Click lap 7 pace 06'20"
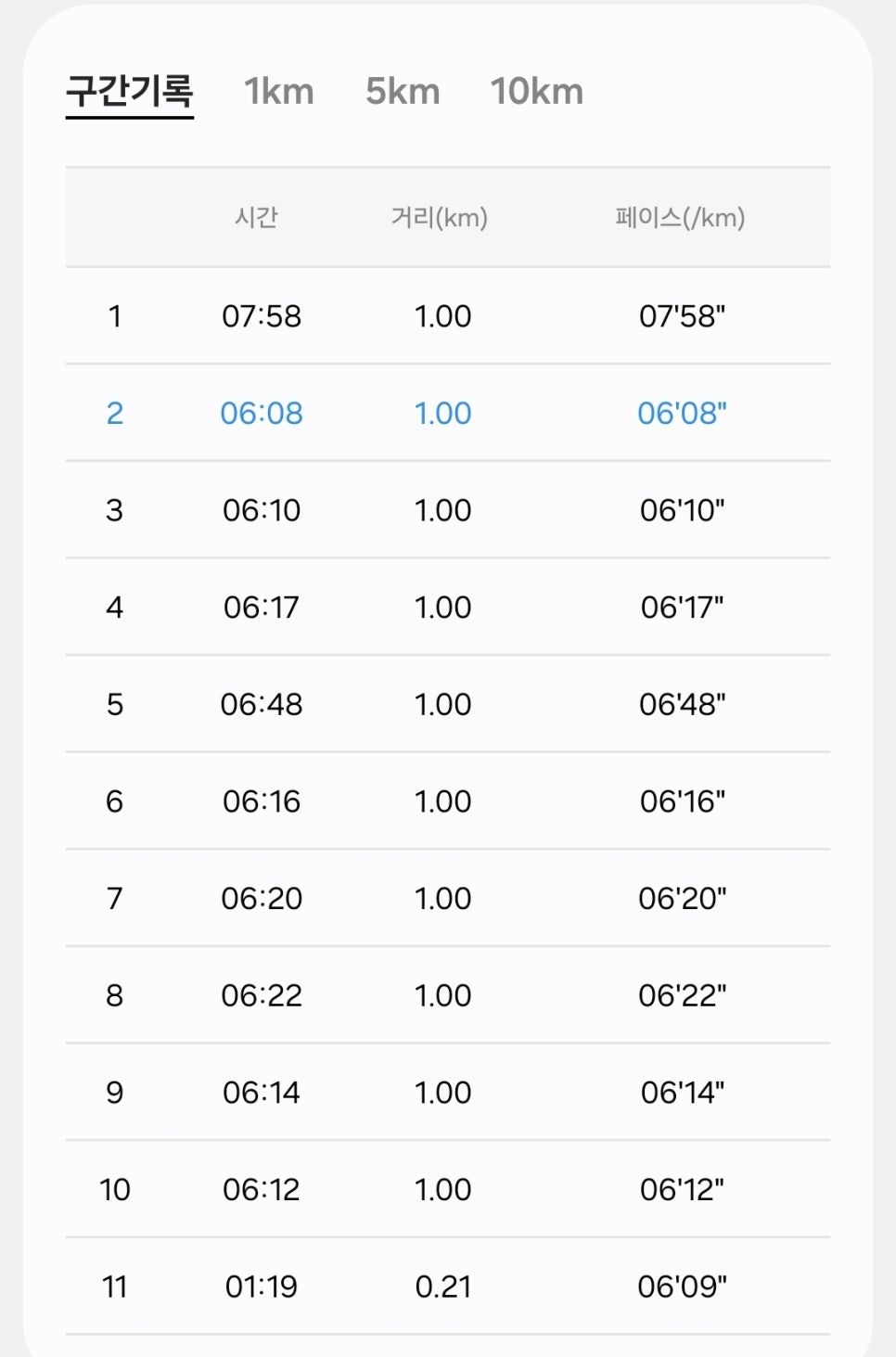The width and height of the screenshot is (896, 1357). tap(683, 898)
